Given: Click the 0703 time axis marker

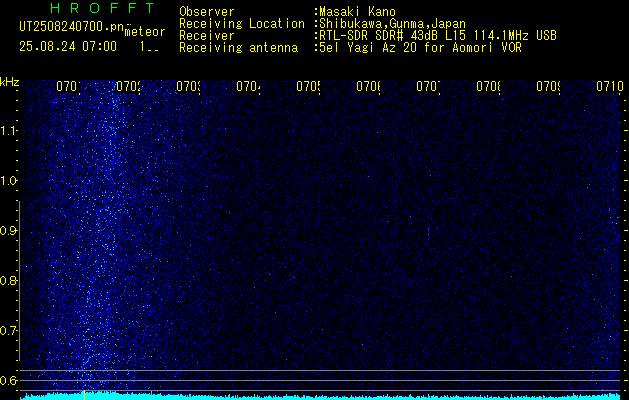Looking at the screenshot, I should click(x=188, y=86).
